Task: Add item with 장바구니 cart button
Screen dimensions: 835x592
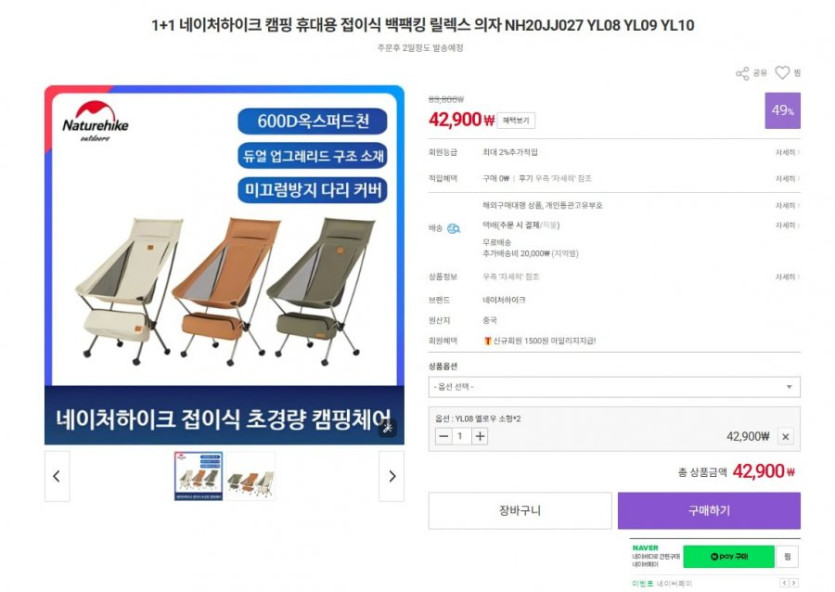Action: tap(520, 511)
